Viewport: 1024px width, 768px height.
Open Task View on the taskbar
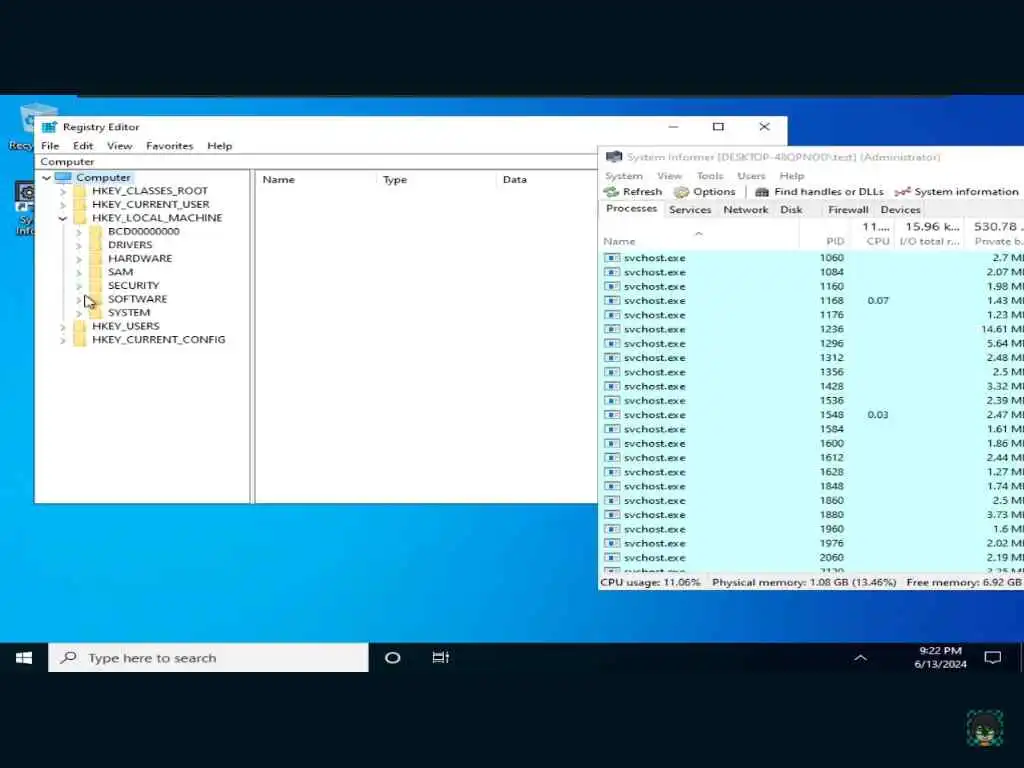click(441, 658)
